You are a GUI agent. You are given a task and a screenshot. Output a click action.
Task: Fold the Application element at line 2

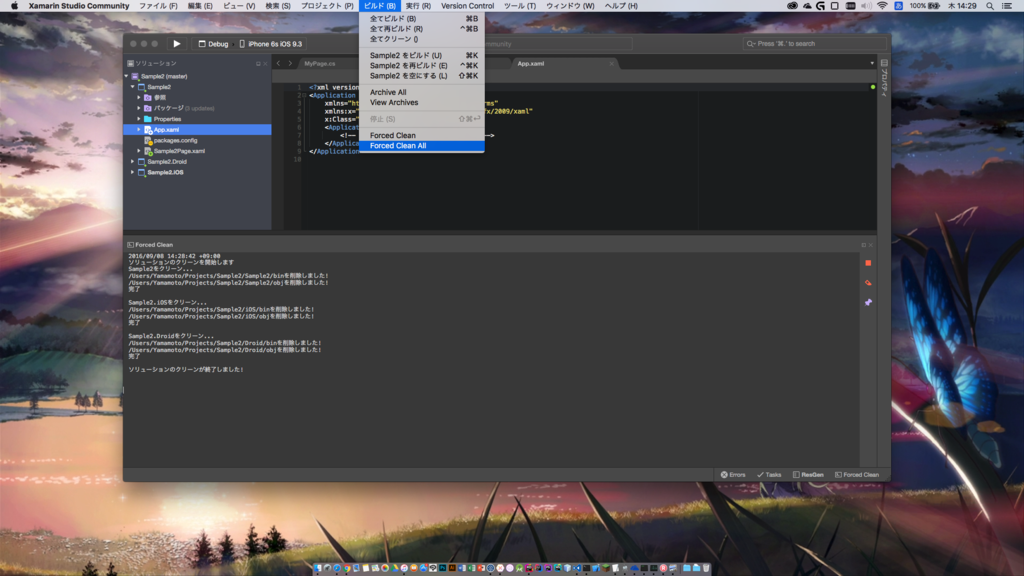coord(302,95)
